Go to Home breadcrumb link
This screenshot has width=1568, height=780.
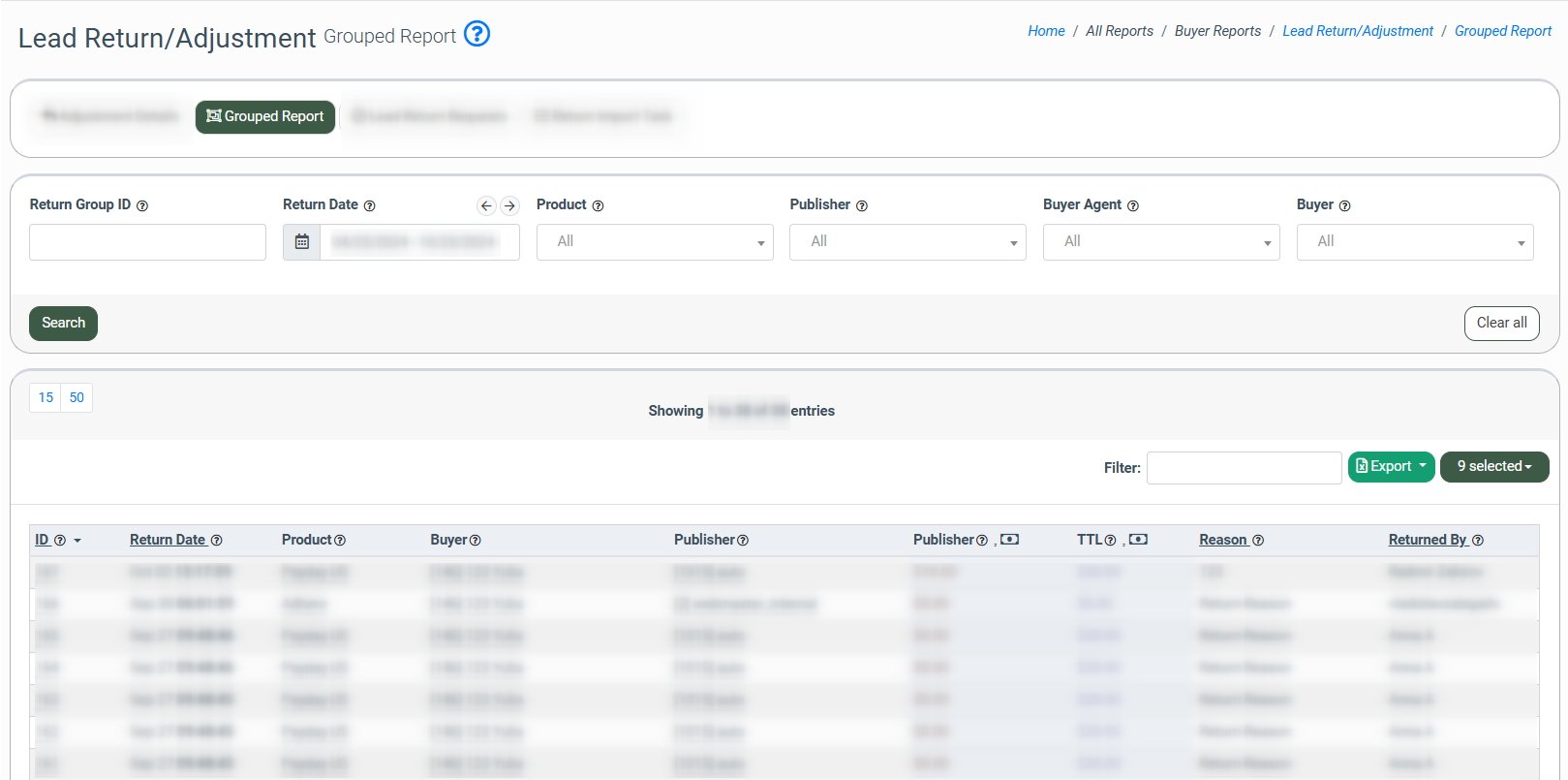tap(1046, 31)
